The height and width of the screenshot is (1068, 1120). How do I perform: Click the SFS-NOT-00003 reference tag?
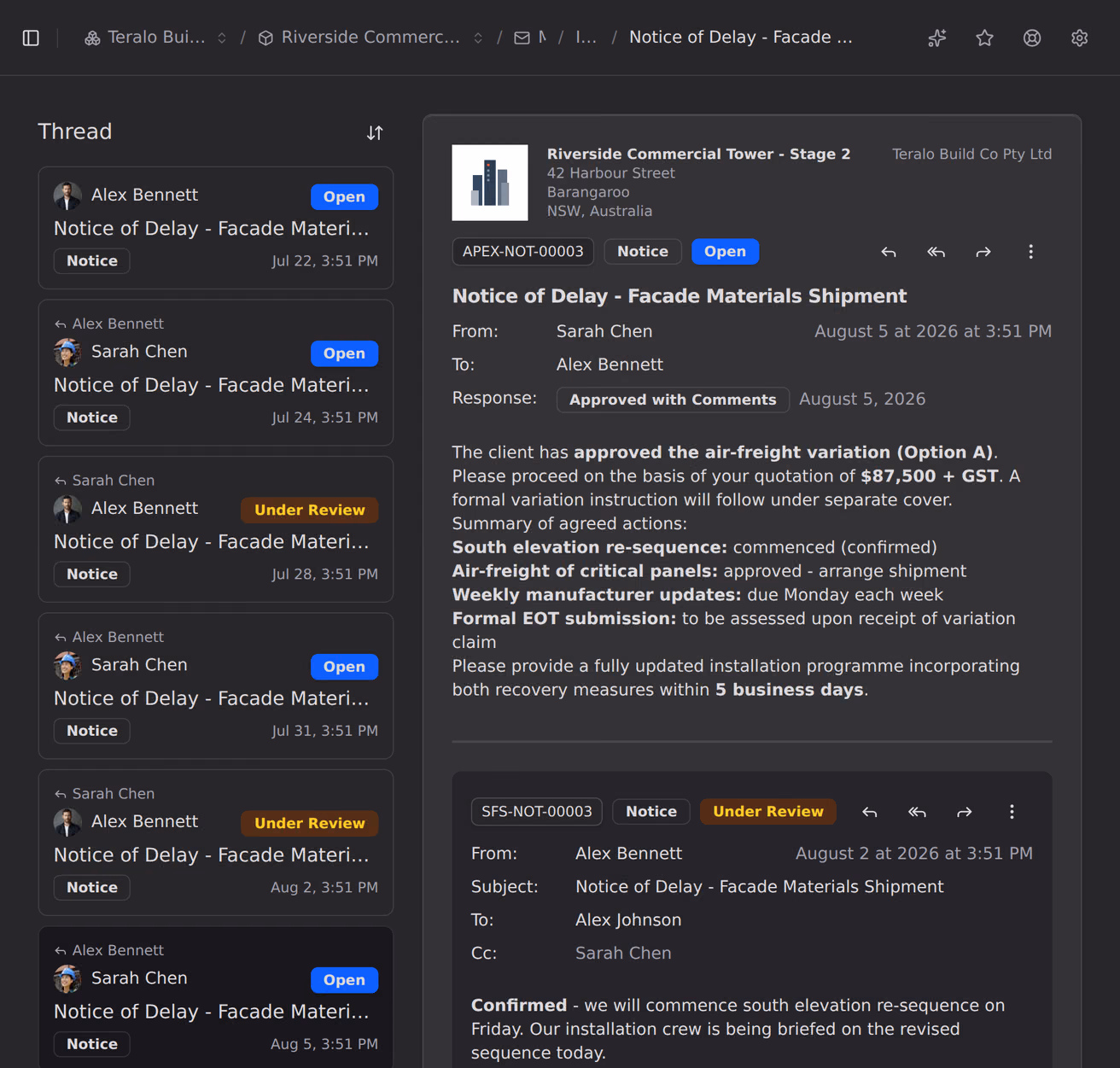point(537,812)
